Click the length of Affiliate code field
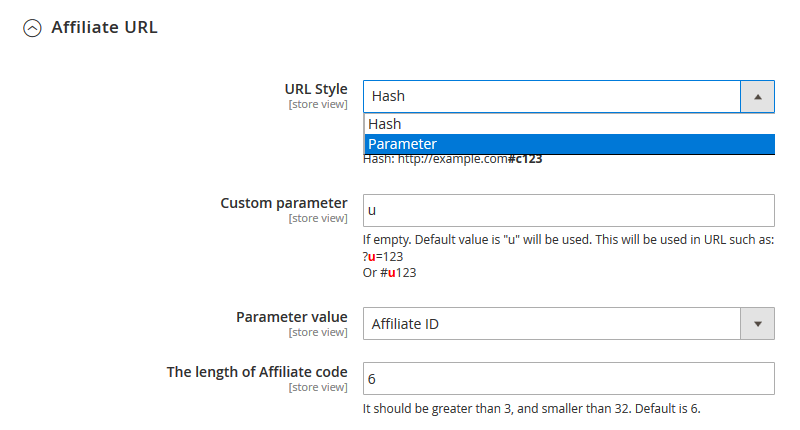The image size is (800, 430). 569,379
